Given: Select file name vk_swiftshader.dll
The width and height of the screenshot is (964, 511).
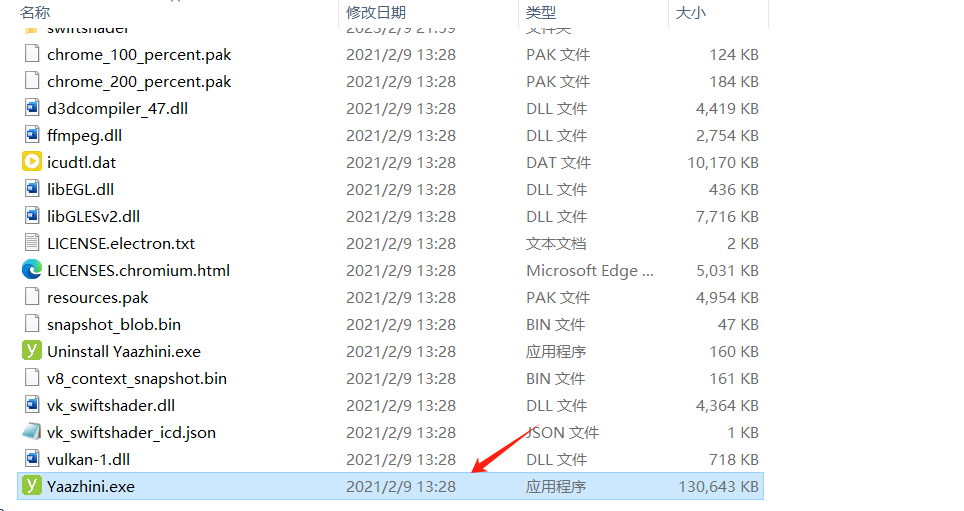Looking at the screenshot, I should [111, 406].
